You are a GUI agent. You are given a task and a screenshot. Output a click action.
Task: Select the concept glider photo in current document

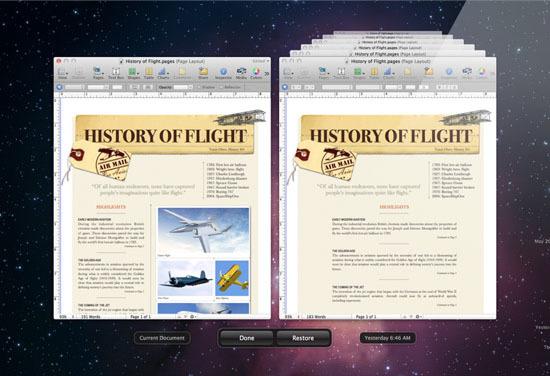(x=203, y=231)
